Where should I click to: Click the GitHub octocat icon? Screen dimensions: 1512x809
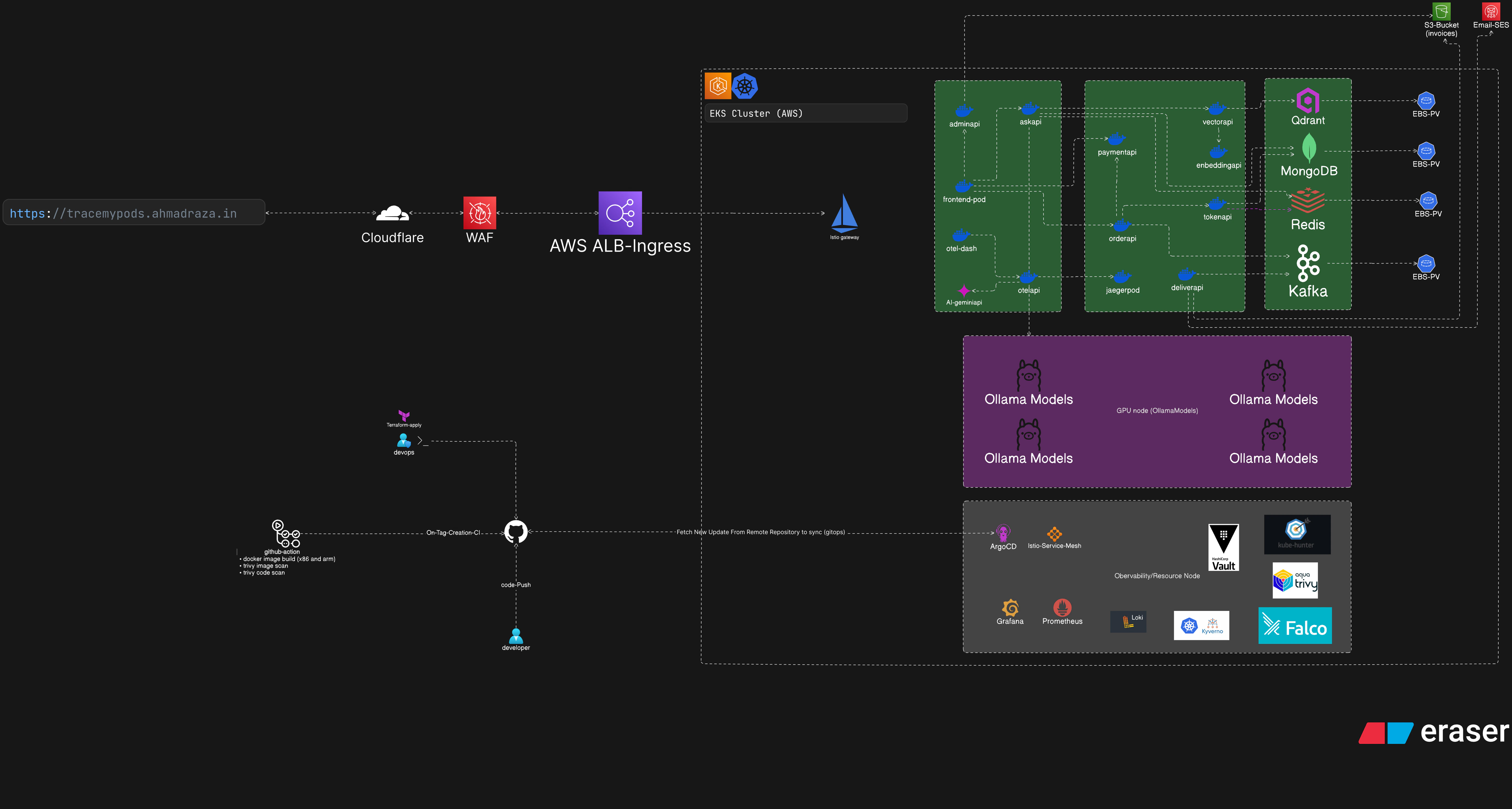516,532
